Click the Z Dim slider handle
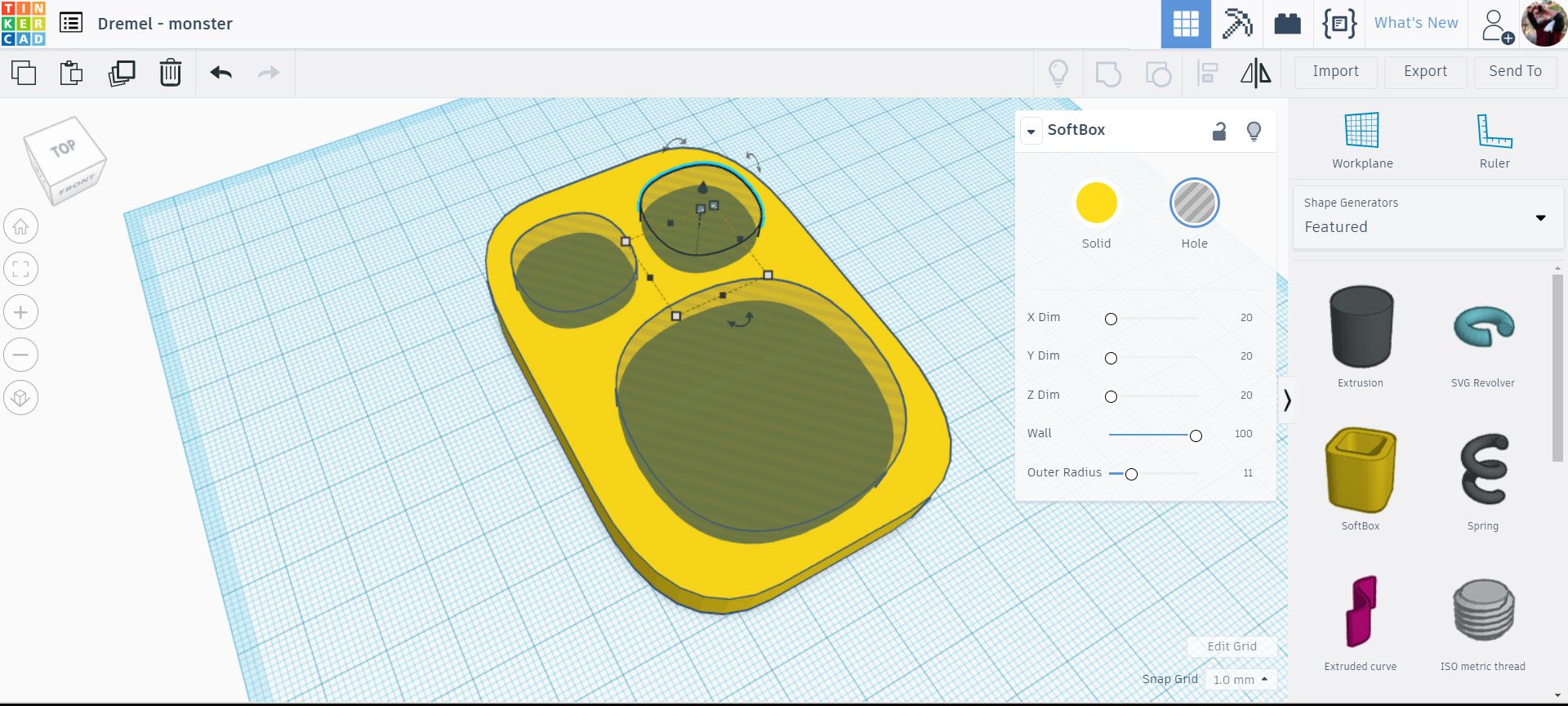Image resolution: width=1568 pixels, height=706 pixels. coord(1111,396)
